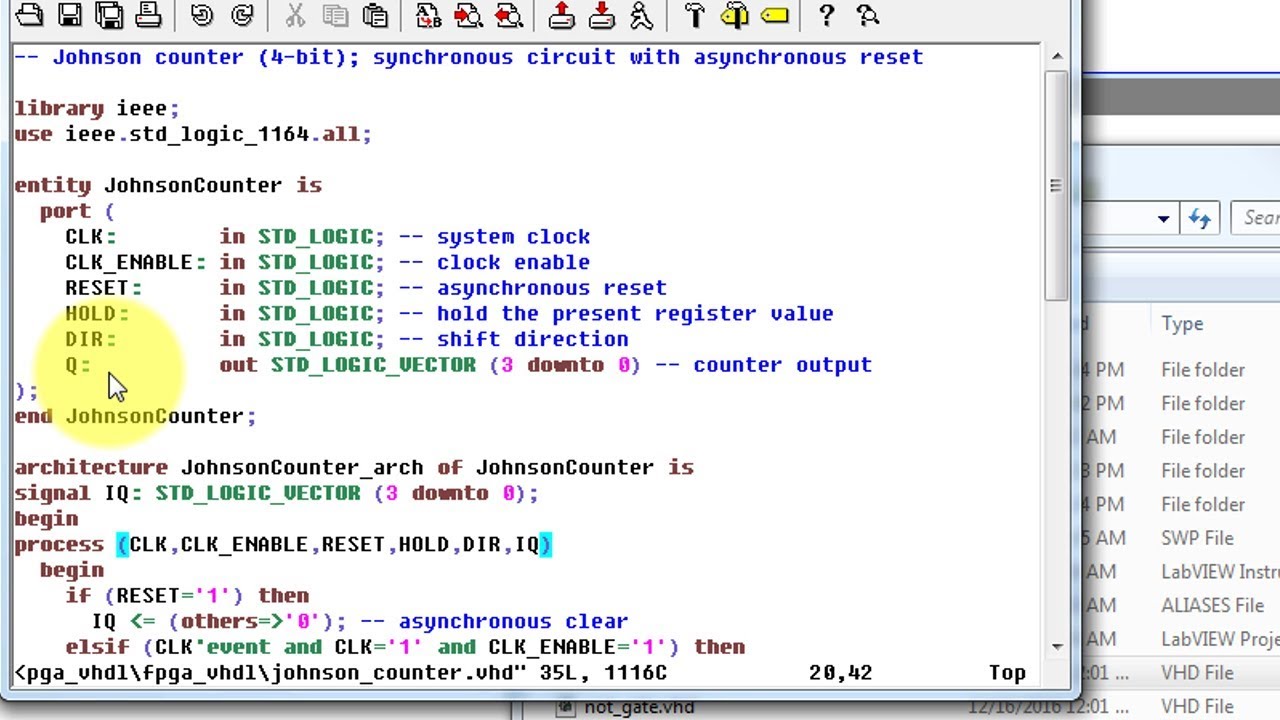Screen dimensions: 1280x720
Task: Jump to the next search match icon
Action: [468, 15]
